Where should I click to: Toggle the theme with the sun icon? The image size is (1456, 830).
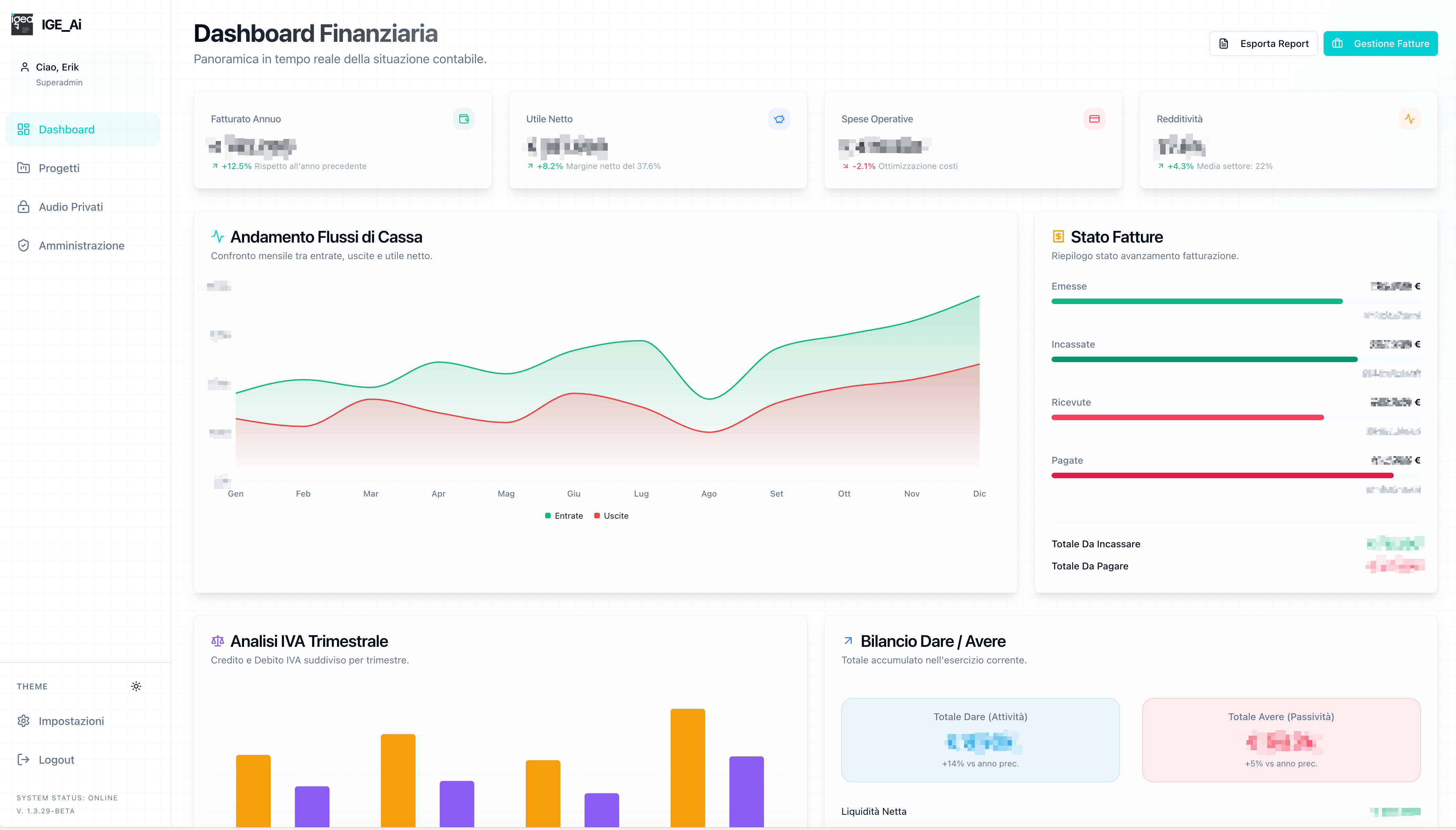pyautogui.click(x=136, y=686)
